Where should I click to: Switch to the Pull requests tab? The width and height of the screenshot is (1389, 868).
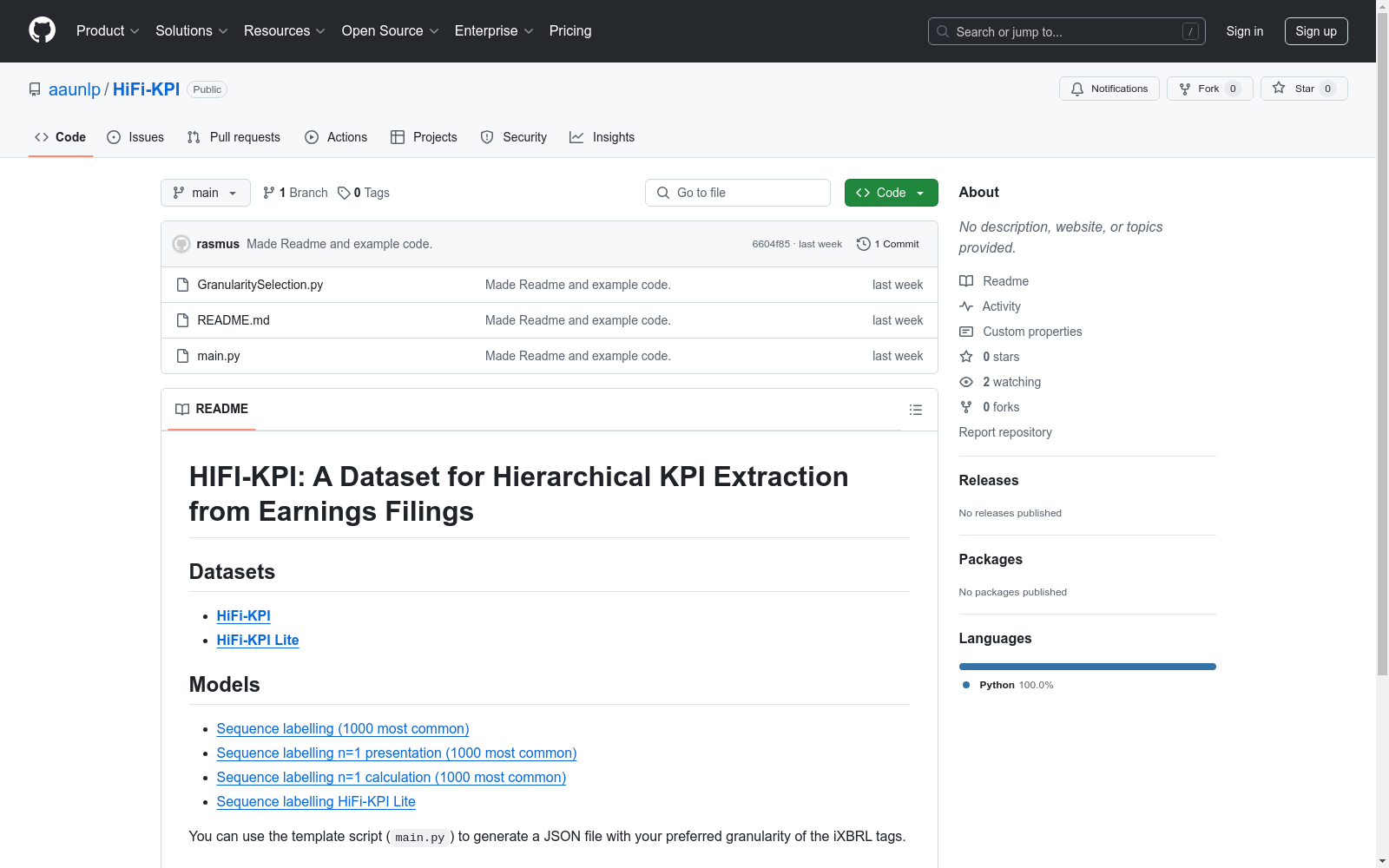point(234,137)
